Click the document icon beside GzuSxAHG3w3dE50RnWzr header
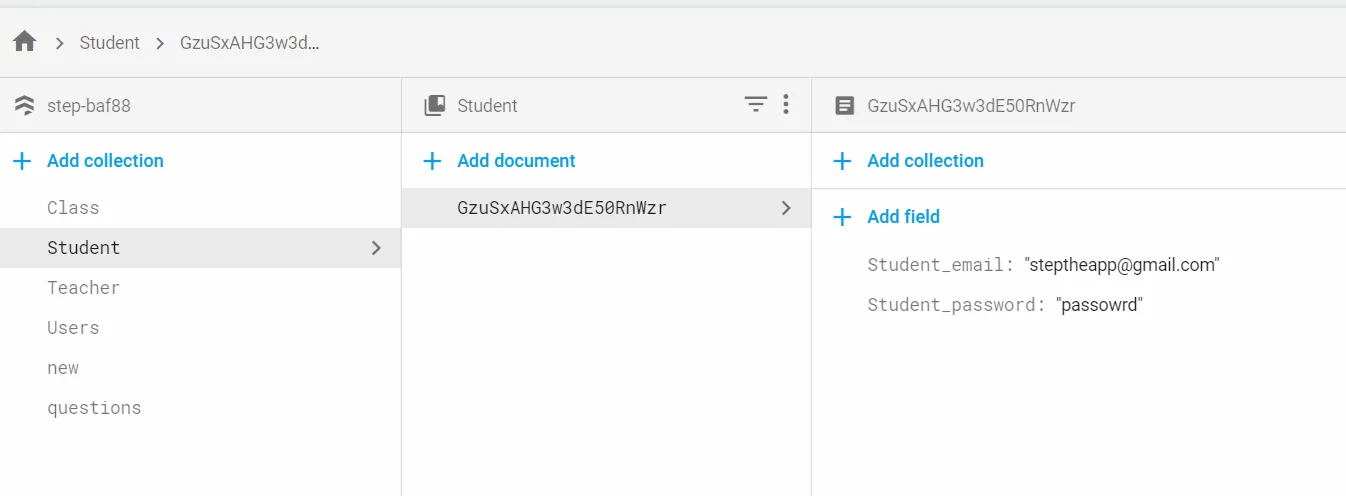Image resolution: width=1346 pixels, height=496 pixels. pos(845,105)
